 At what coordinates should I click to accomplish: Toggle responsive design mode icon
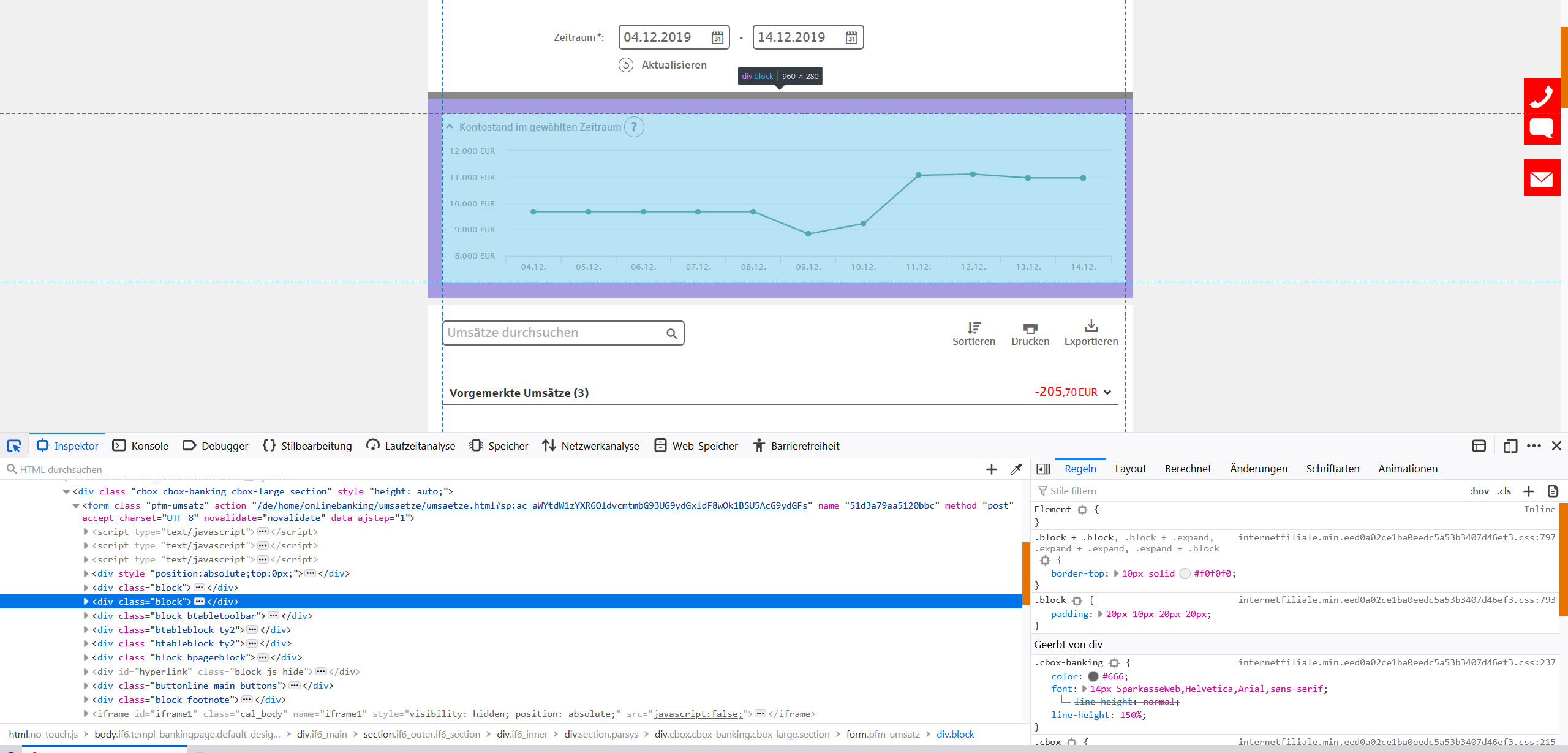[1510, 445]
